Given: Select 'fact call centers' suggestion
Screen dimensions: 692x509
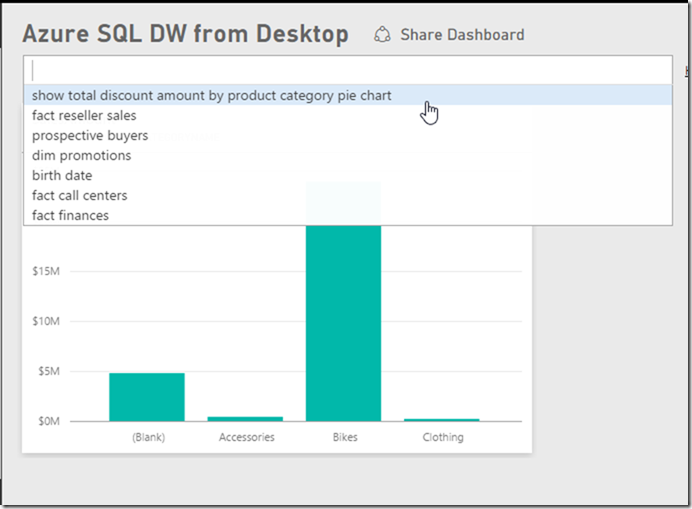Looking at the screenshot, I should pos(348,195).
